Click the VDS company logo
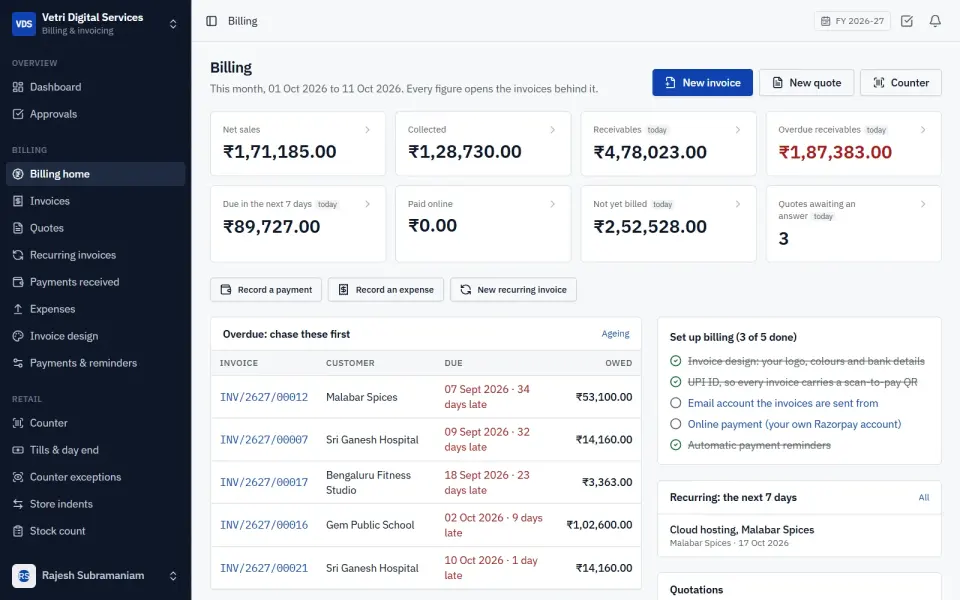Screen dimensions: 960x600 [24, 24]
